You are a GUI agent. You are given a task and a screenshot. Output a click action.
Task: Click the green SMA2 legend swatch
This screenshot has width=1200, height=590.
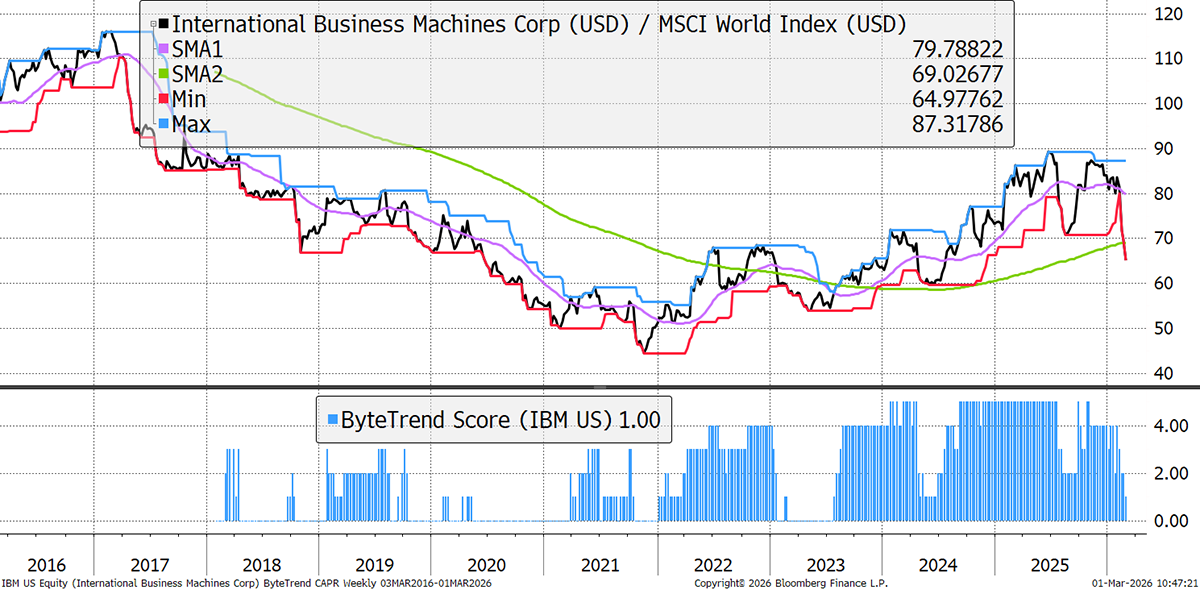pyautogui.click(x=166, y=73)
